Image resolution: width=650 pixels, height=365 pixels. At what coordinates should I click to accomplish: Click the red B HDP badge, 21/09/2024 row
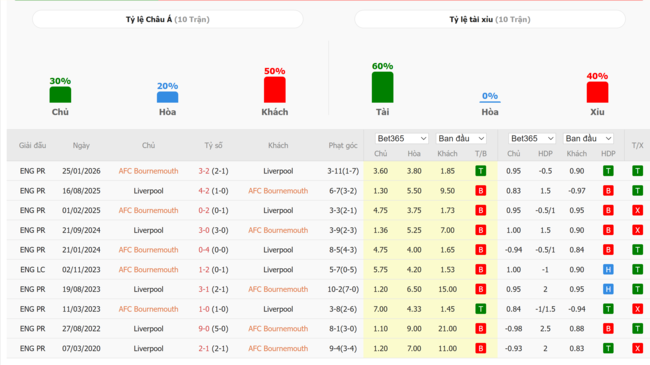[x=608, y=230]
